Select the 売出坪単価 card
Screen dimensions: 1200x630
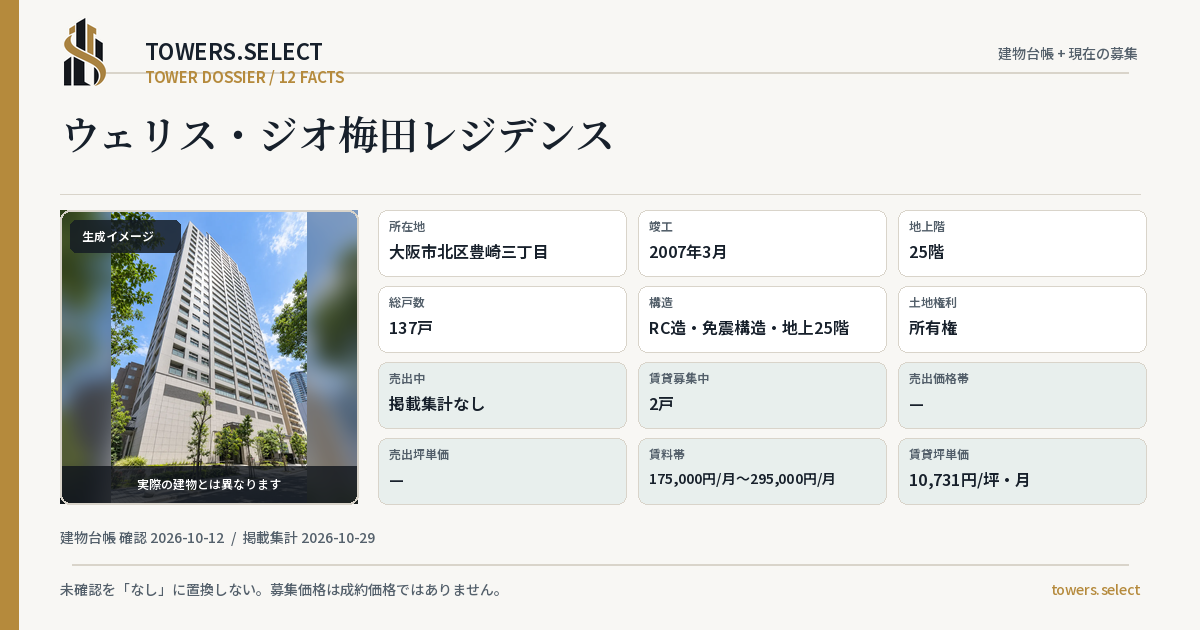502,471
